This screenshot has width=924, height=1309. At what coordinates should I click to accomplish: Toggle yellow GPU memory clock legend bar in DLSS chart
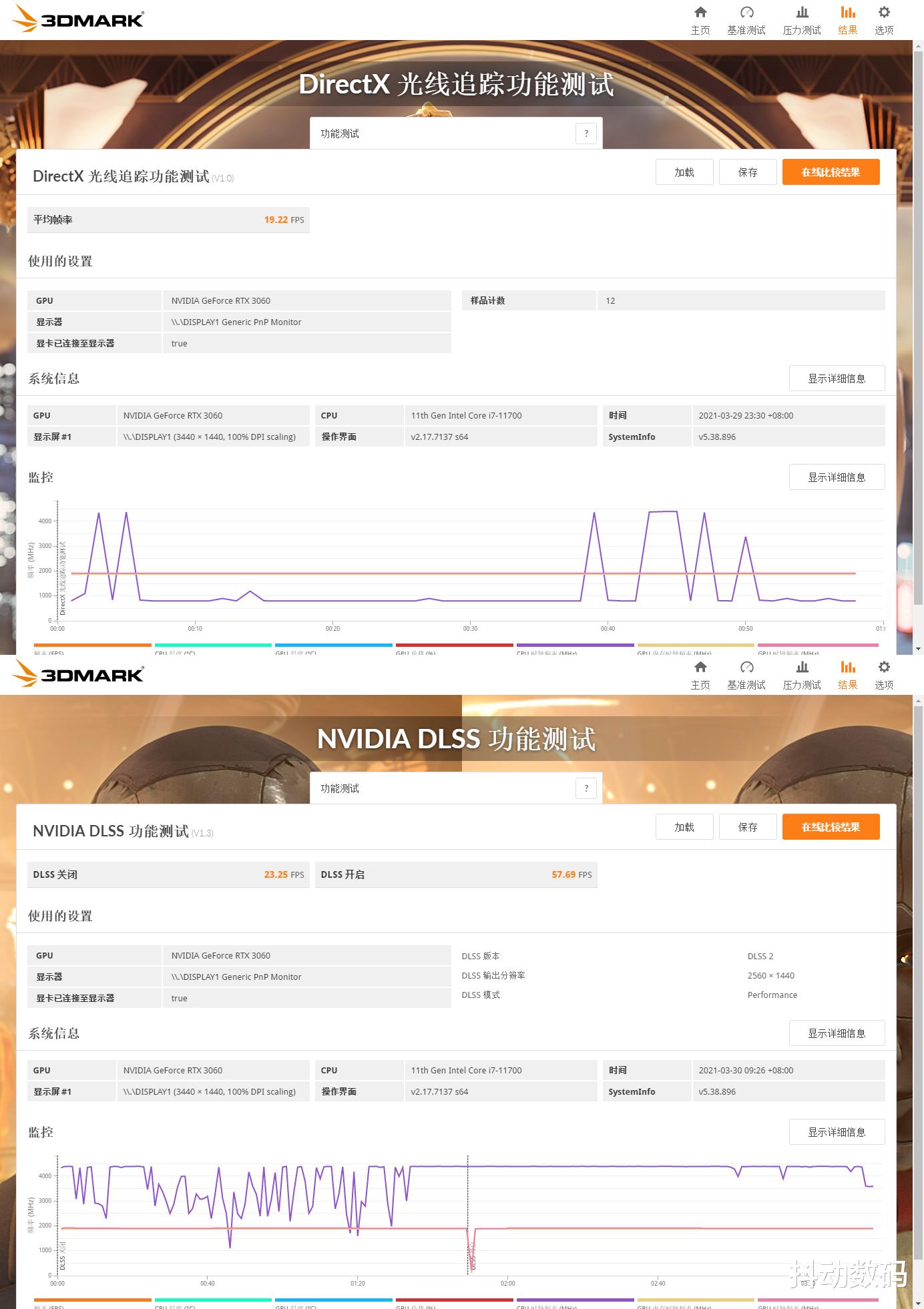696,1300
